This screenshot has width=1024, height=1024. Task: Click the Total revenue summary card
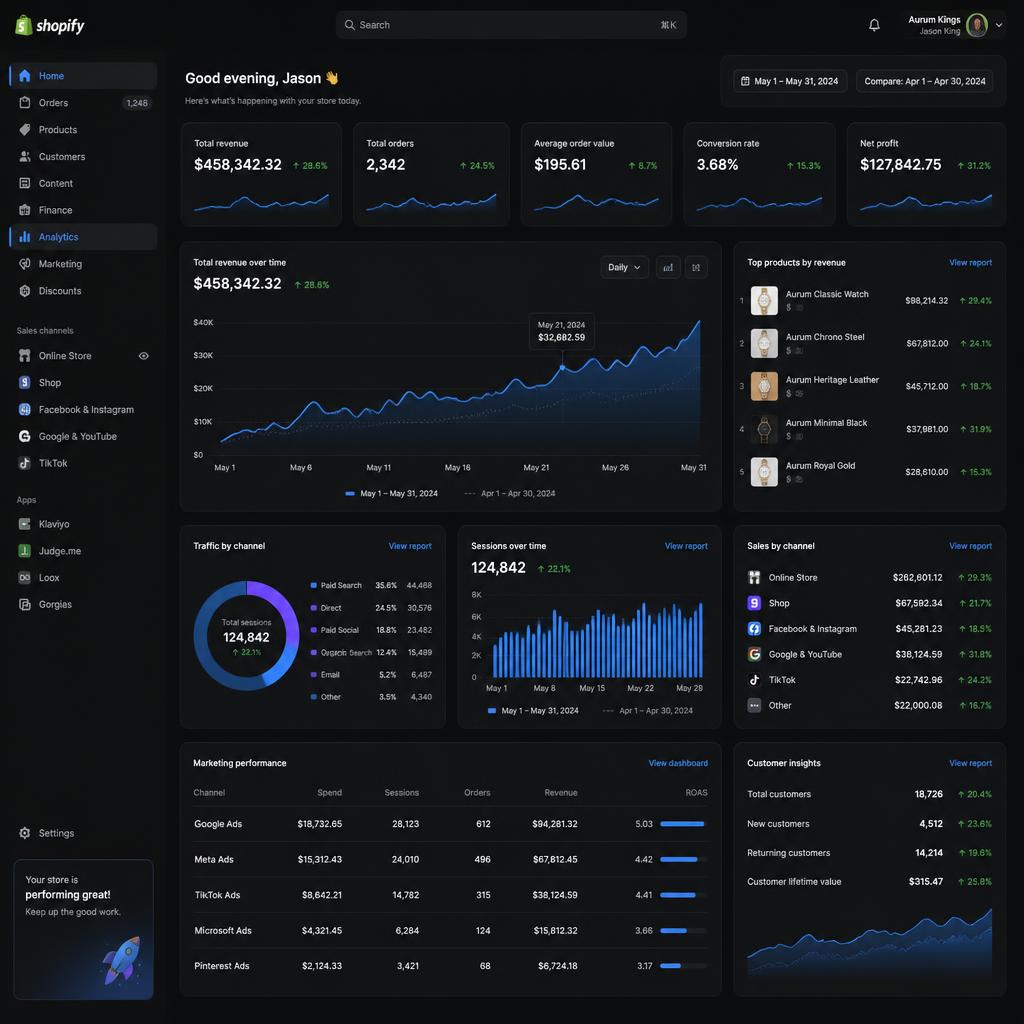coord(261,174)
